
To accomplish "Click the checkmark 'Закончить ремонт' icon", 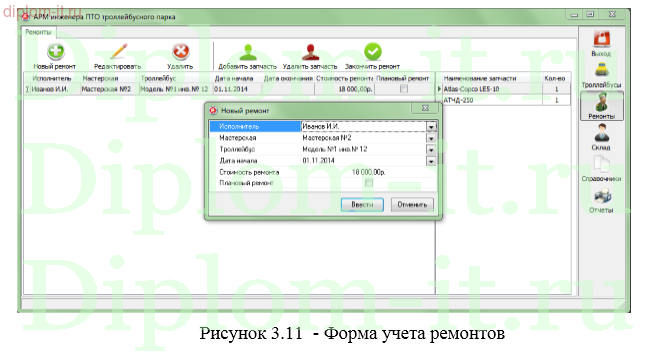I will coord(373,52).
